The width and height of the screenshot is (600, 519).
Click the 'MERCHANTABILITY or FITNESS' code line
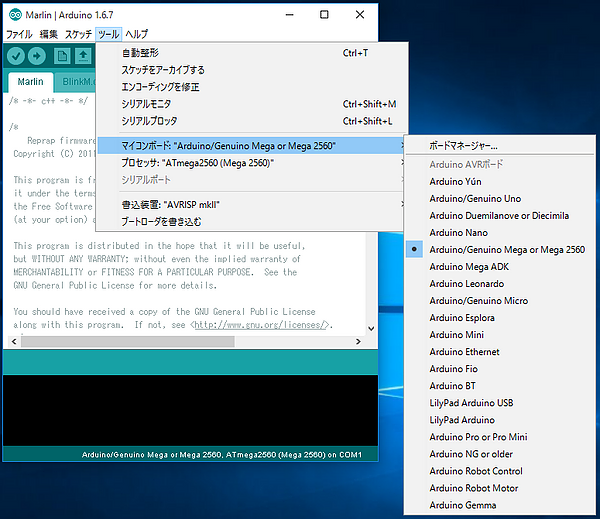click(x=155, y=272)
